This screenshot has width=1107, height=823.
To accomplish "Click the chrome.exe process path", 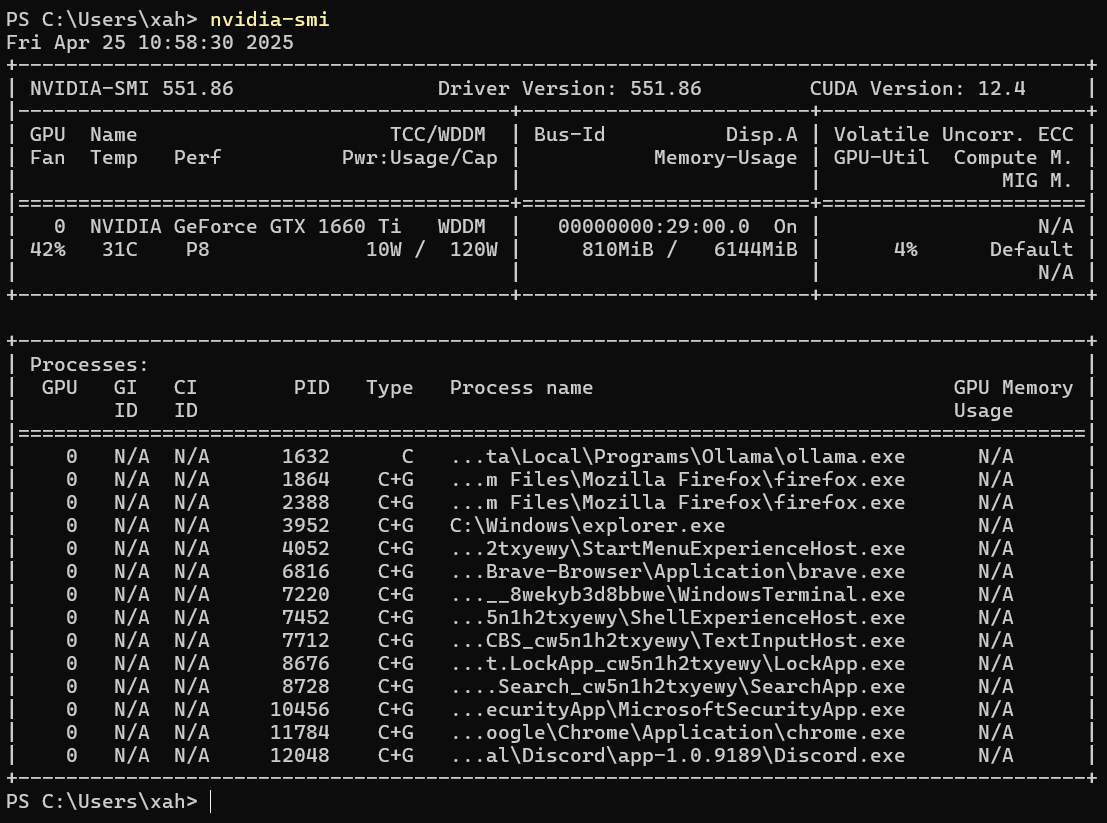I will click(677, 733).
